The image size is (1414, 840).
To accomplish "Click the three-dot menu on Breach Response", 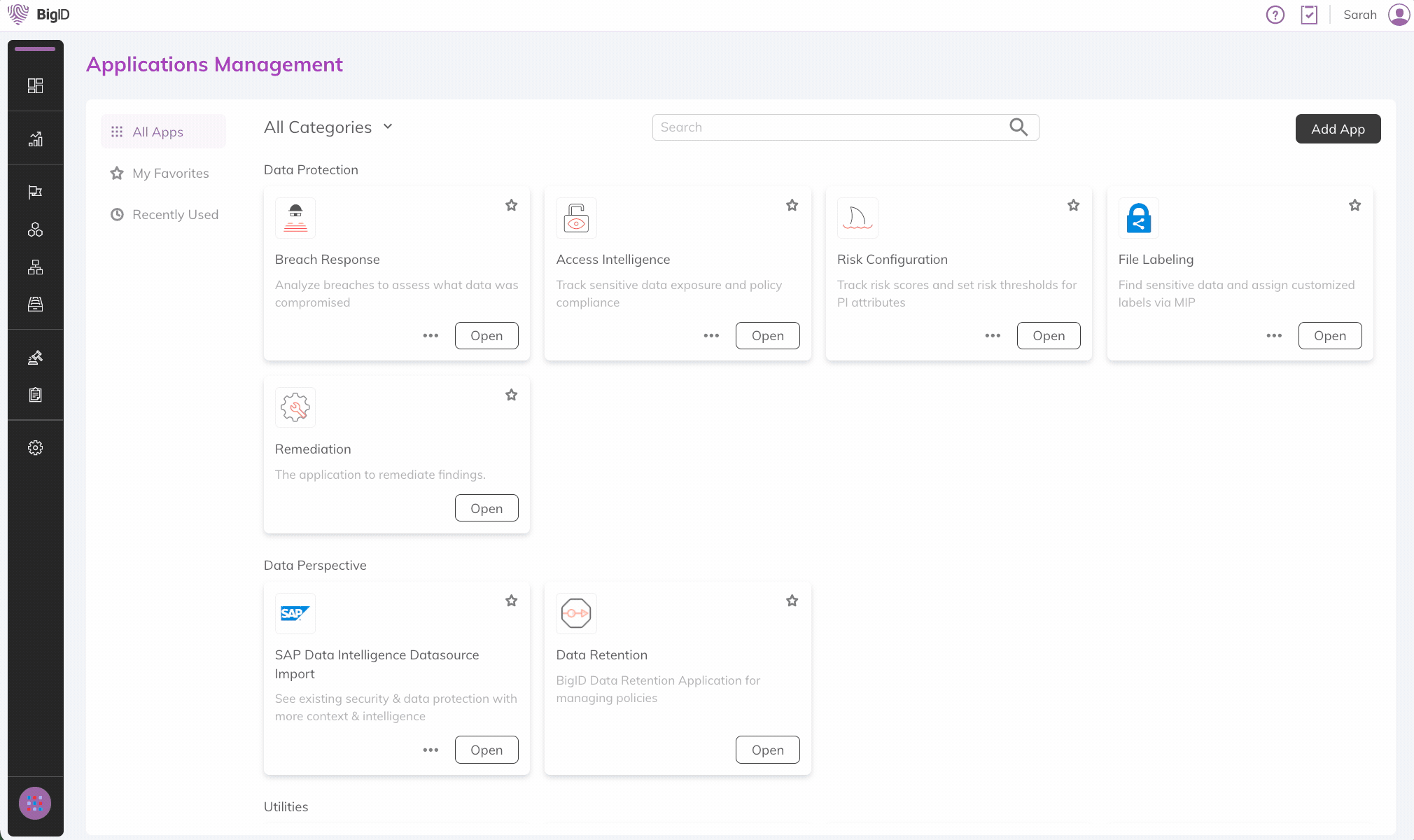I will 430,335.
